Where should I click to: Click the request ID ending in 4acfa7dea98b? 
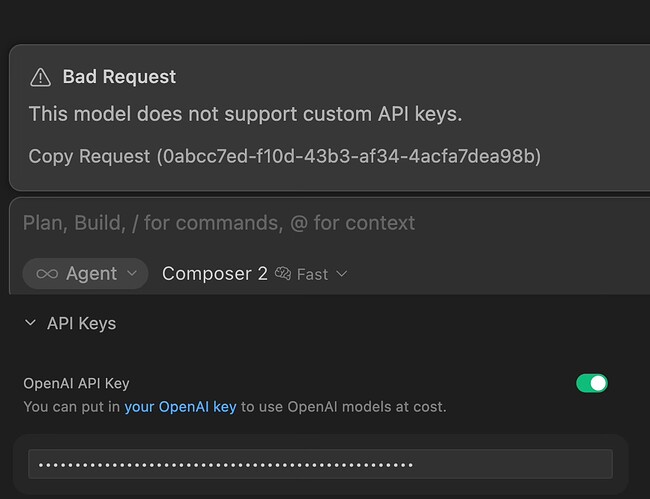[x=349, y=156]
